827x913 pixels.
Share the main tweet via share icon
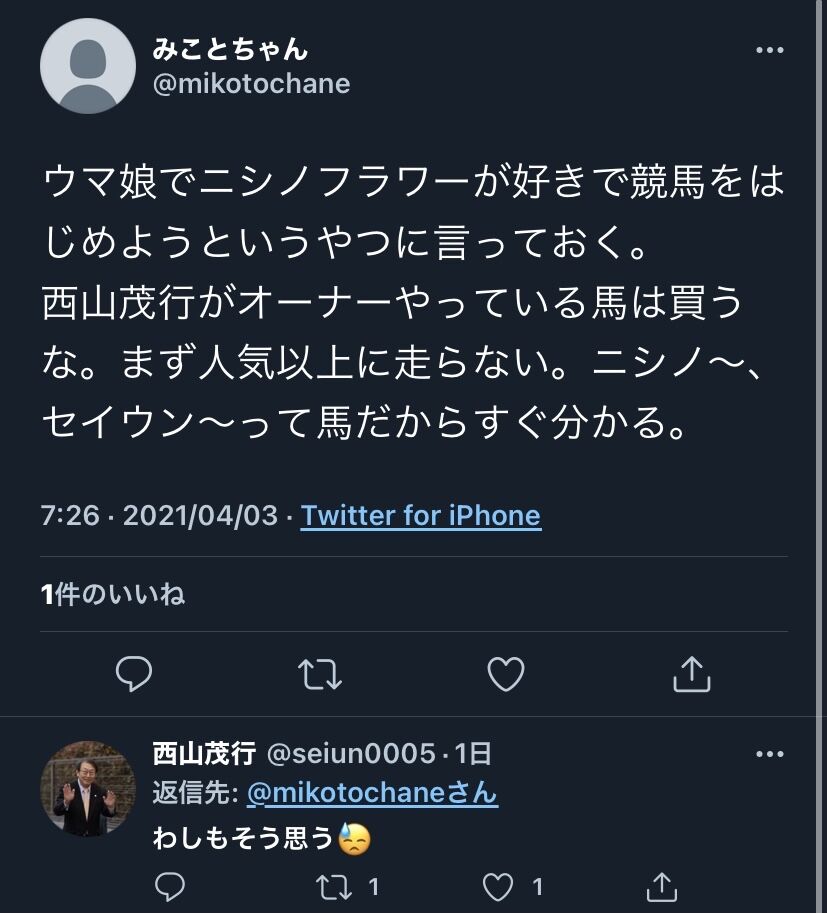point(691,675)
